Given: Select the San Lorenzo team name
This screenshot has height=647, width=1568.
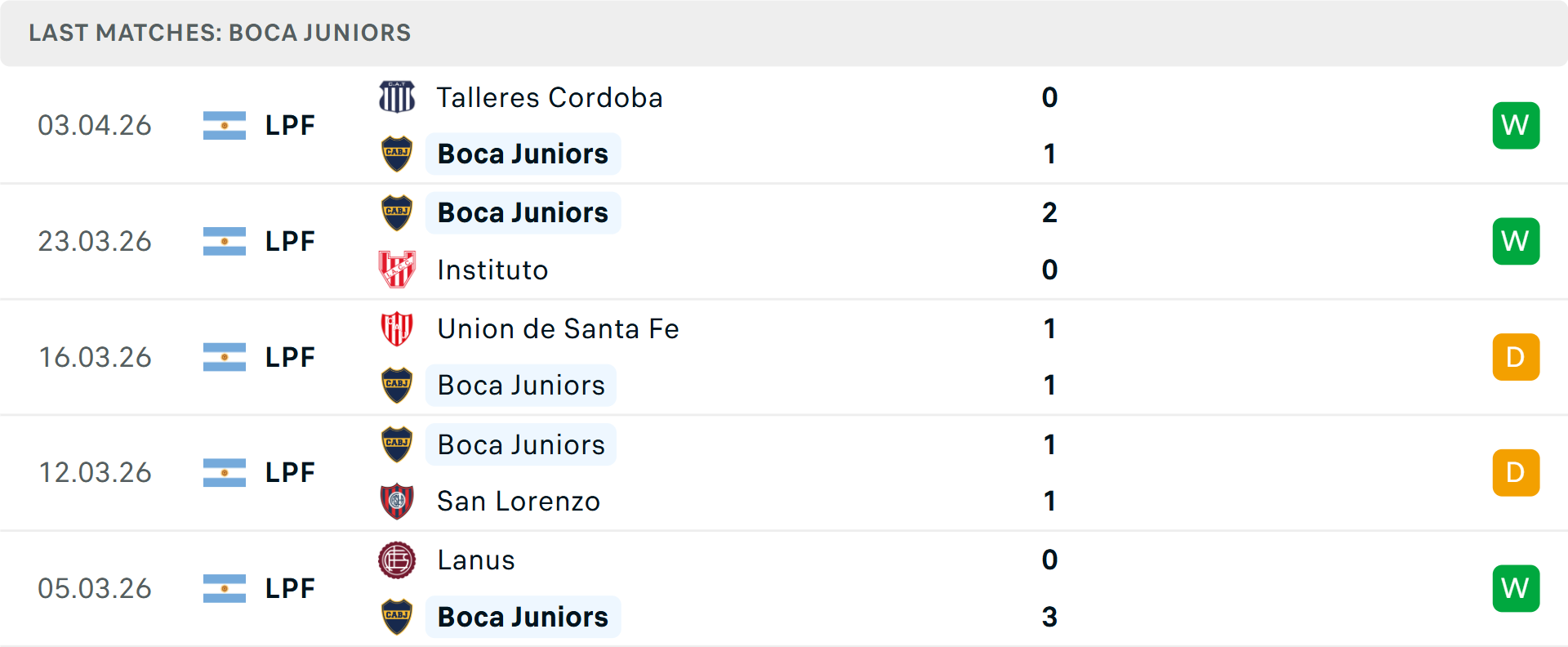Looking at the screenshot, I should (519, 501).
